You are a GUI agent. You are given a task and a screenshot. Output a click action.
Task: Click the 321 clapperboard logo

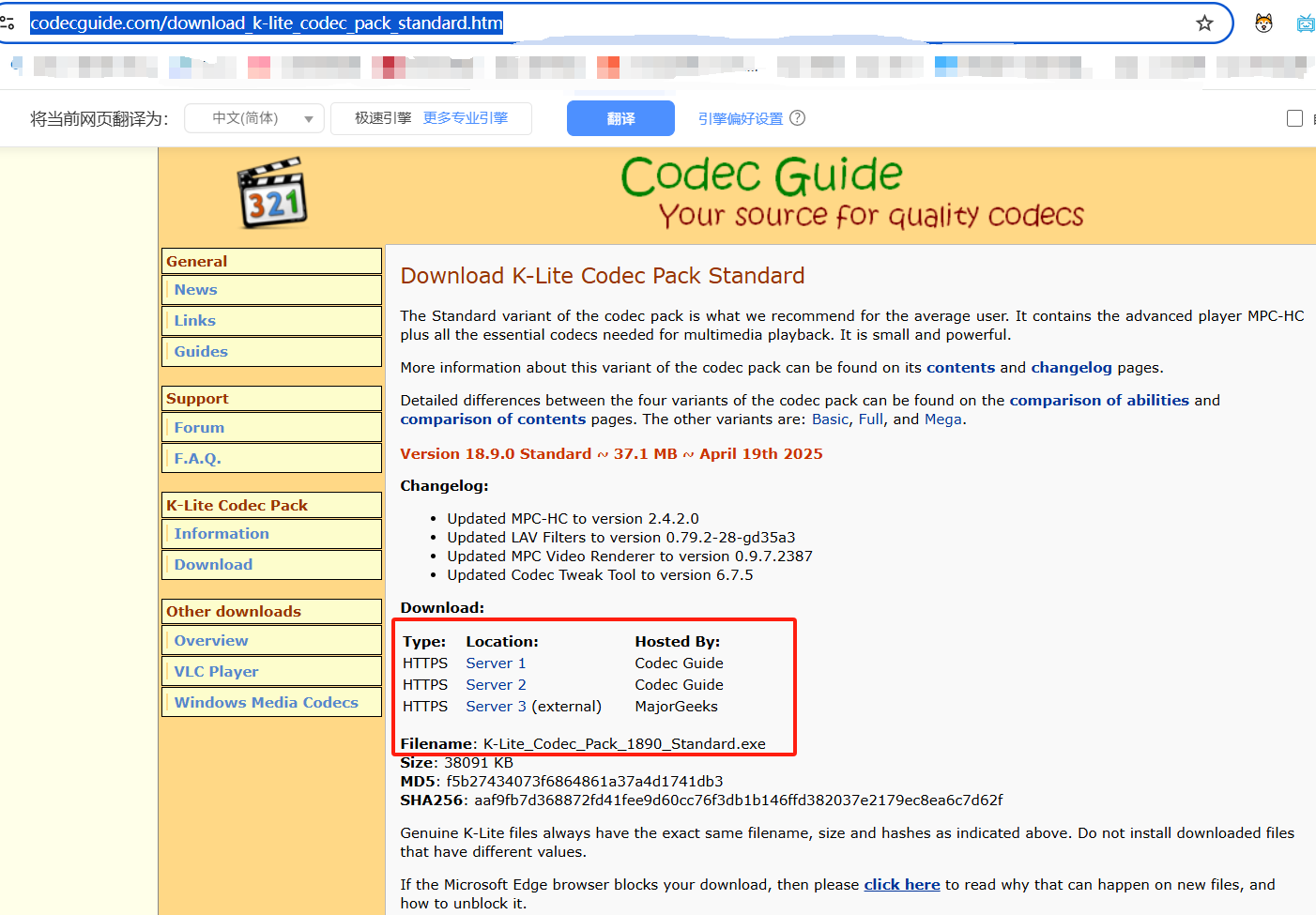[x=272, y=192]
